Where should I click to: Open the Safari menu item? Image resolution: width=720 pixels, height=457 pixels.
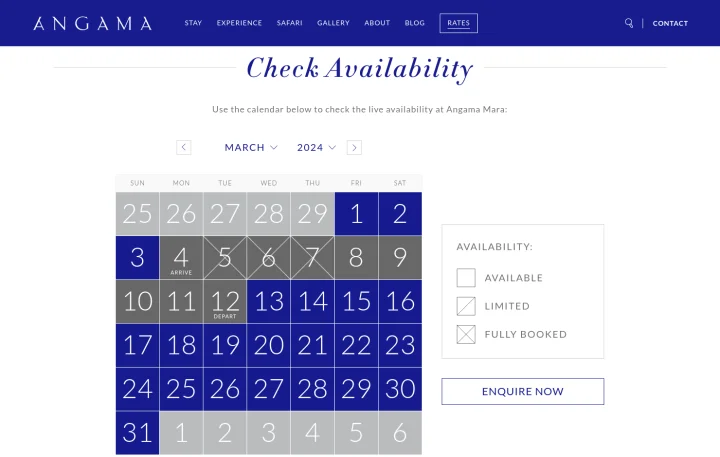289,23
